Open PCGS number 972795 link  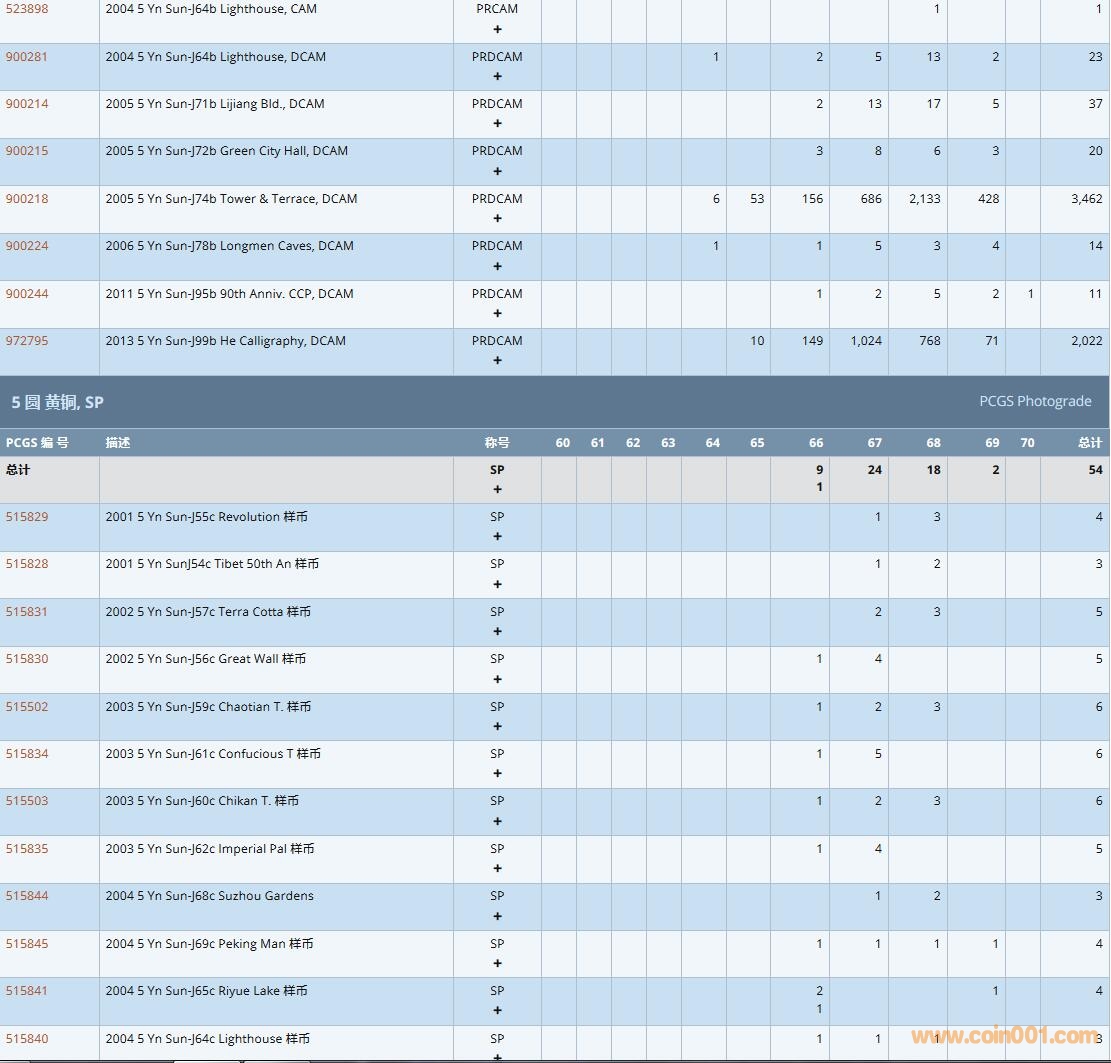click(x=27, y=341)
